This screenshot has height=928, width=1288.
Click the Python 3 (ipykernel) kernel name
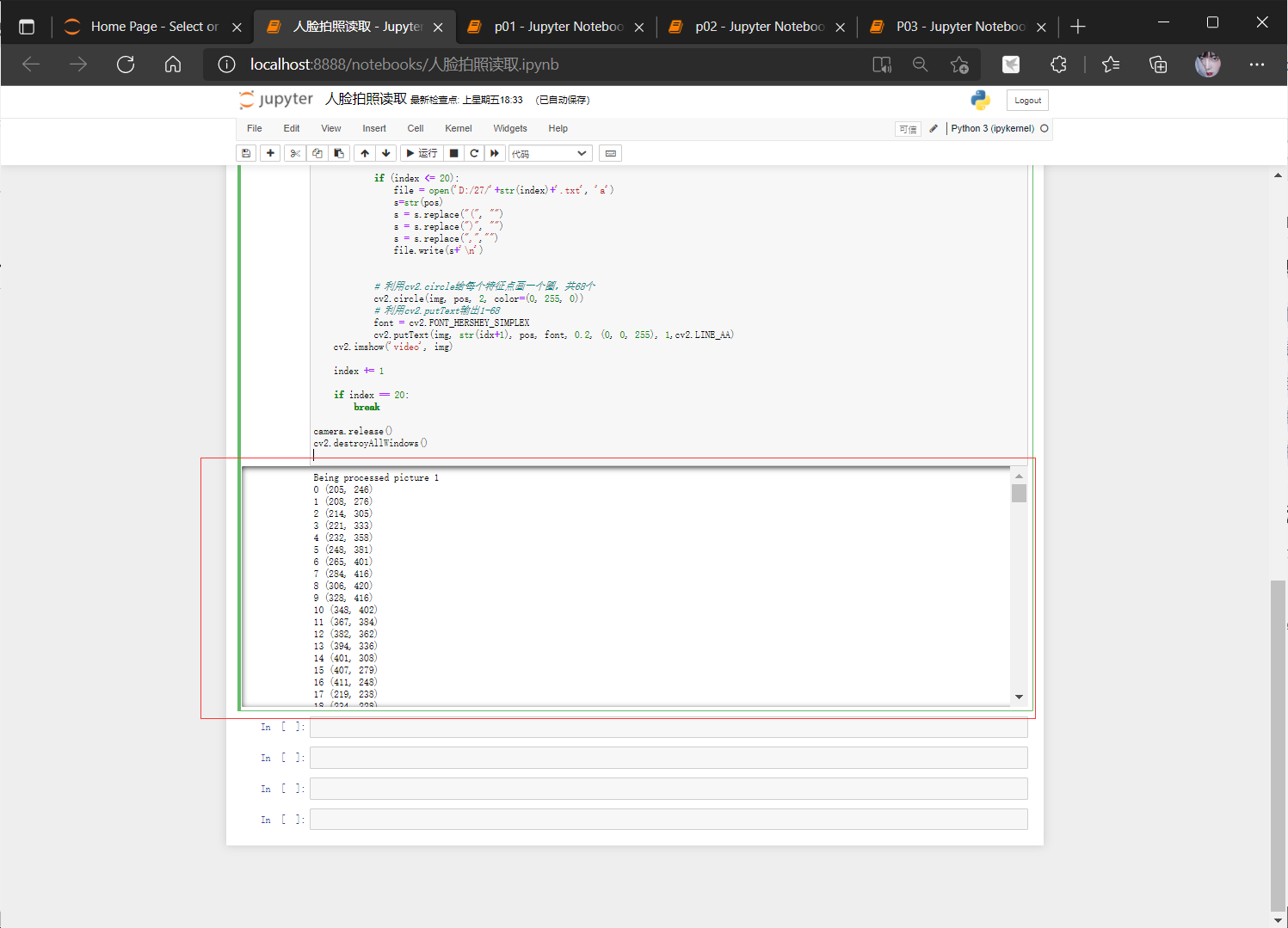tap(992, 128)
